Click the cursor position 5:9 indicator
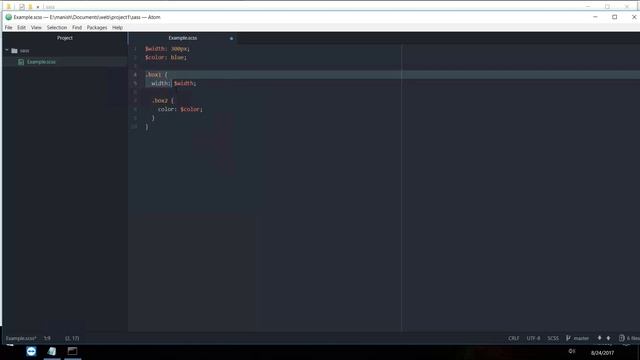Screen dimensions: 640x360 [47, 338]
